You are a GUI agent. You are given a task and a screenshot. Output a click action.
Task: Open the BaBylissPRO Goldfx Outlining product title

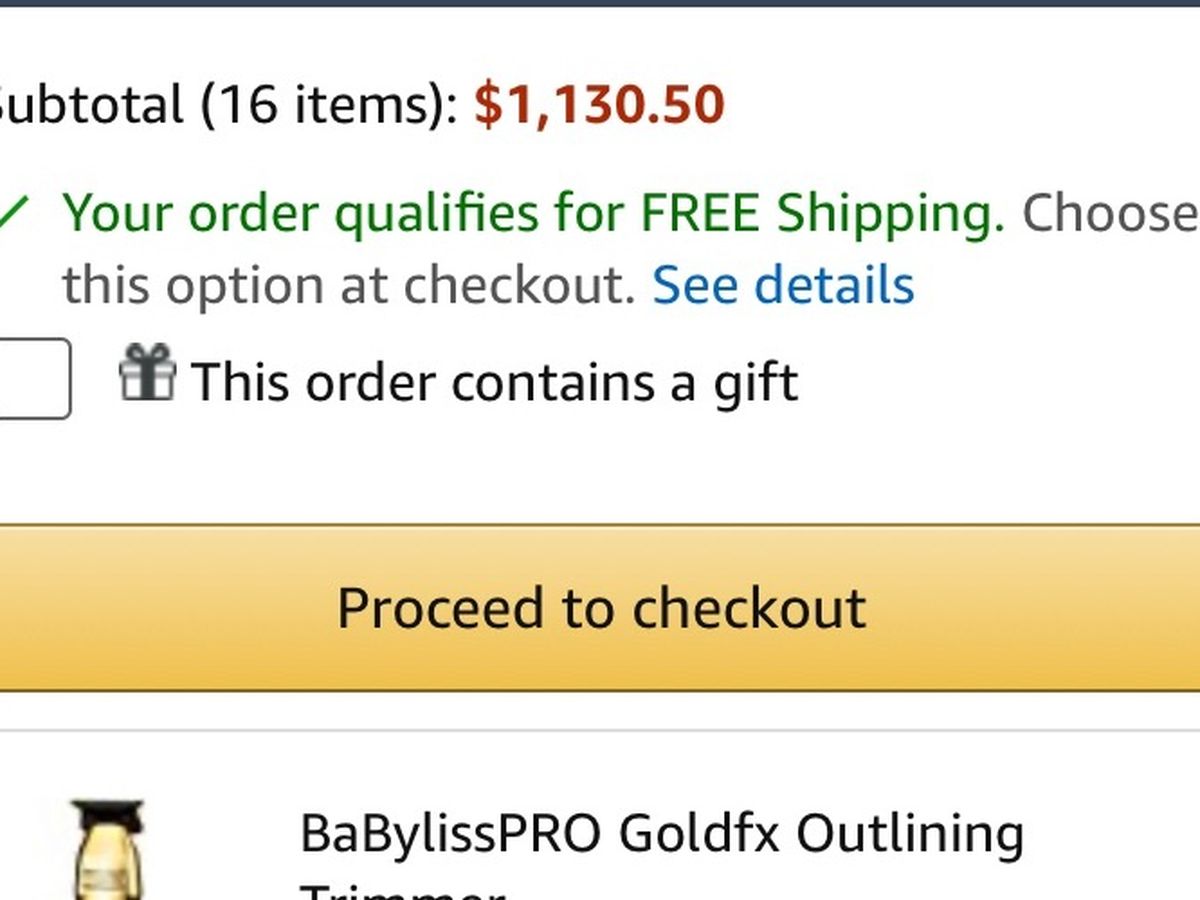661,833
